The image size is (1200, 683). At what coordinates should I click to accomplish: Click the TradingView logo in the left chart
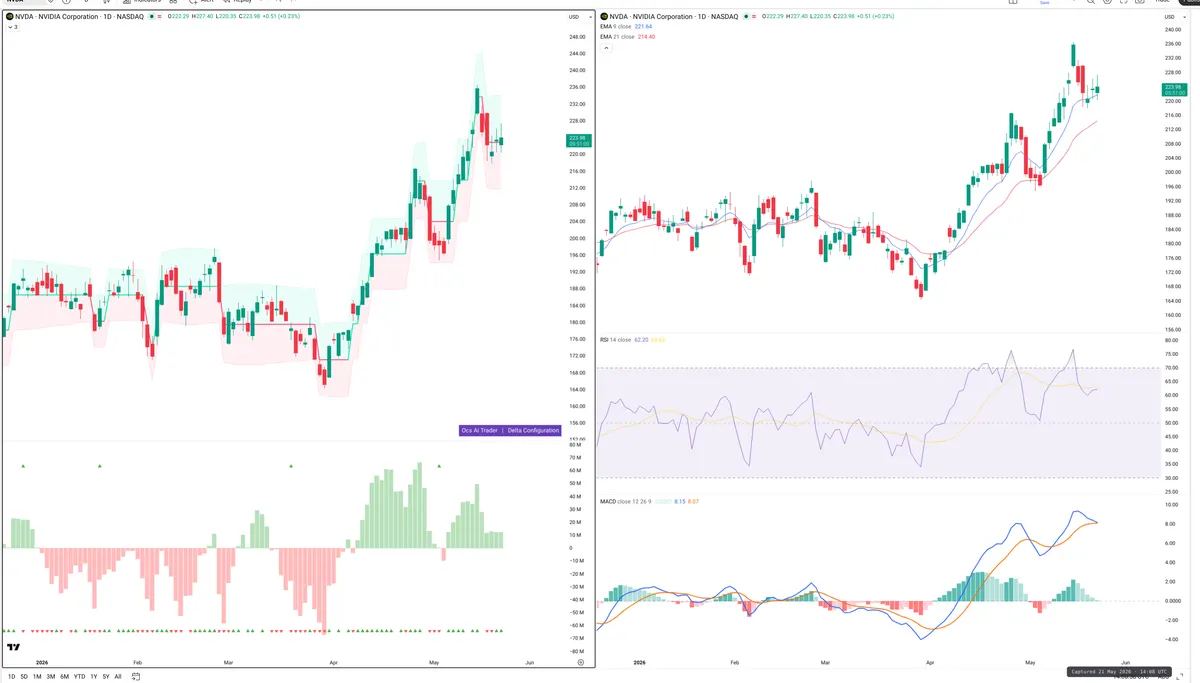pyautogui.click(x=13, y=647)
